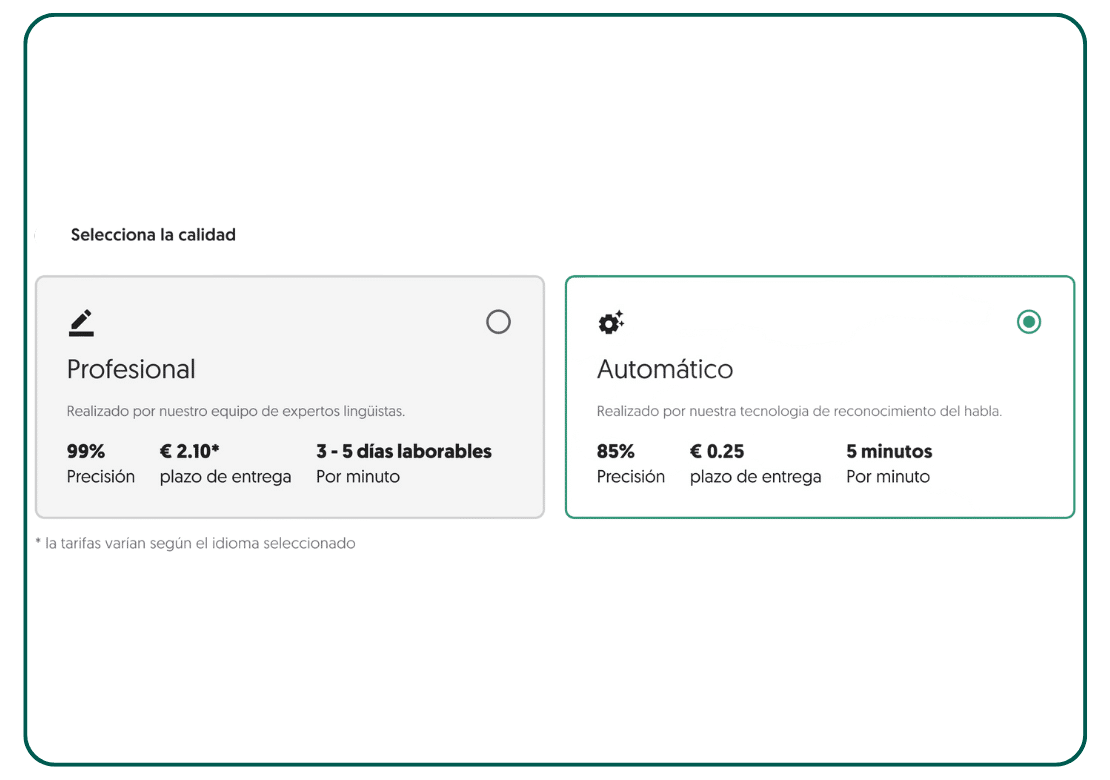Image resolution: width=1110 pixels, height=780 pixels.
Task: Click the Automático card title
Action: [x=665, y=369]
